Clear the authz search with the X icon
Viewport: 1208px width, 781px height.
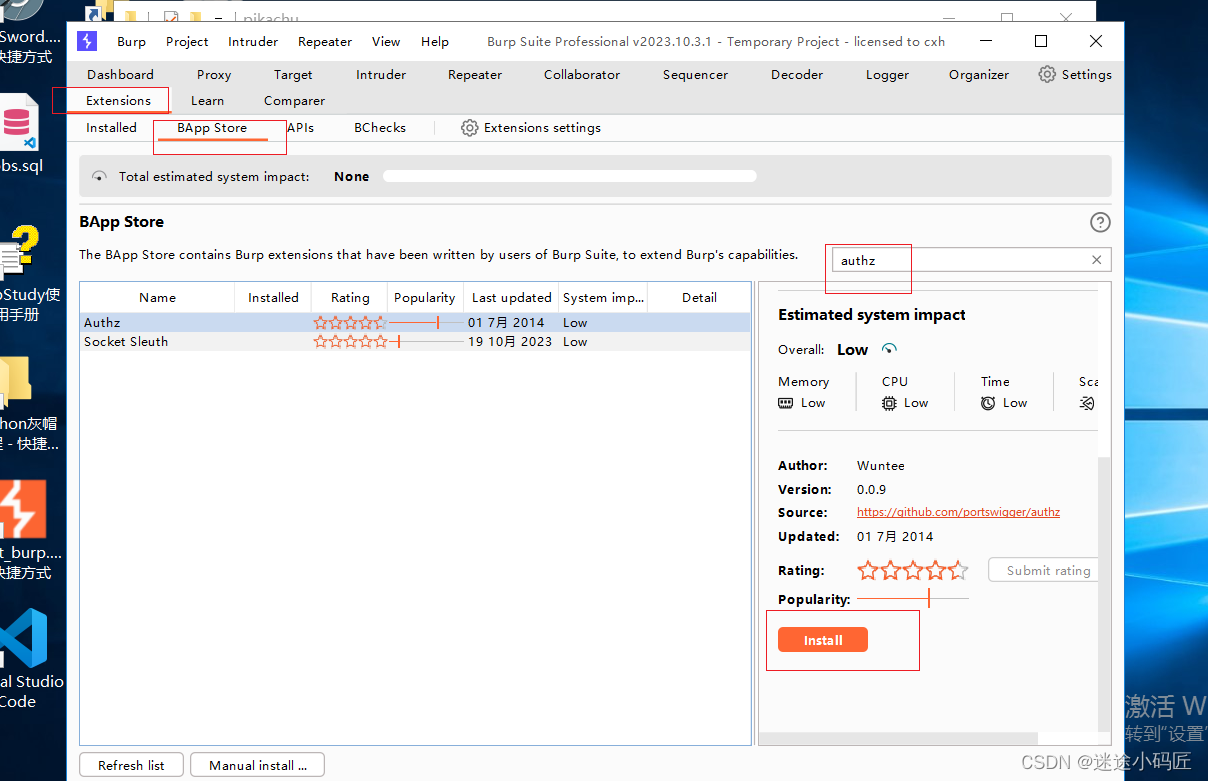click(1096, 260)
